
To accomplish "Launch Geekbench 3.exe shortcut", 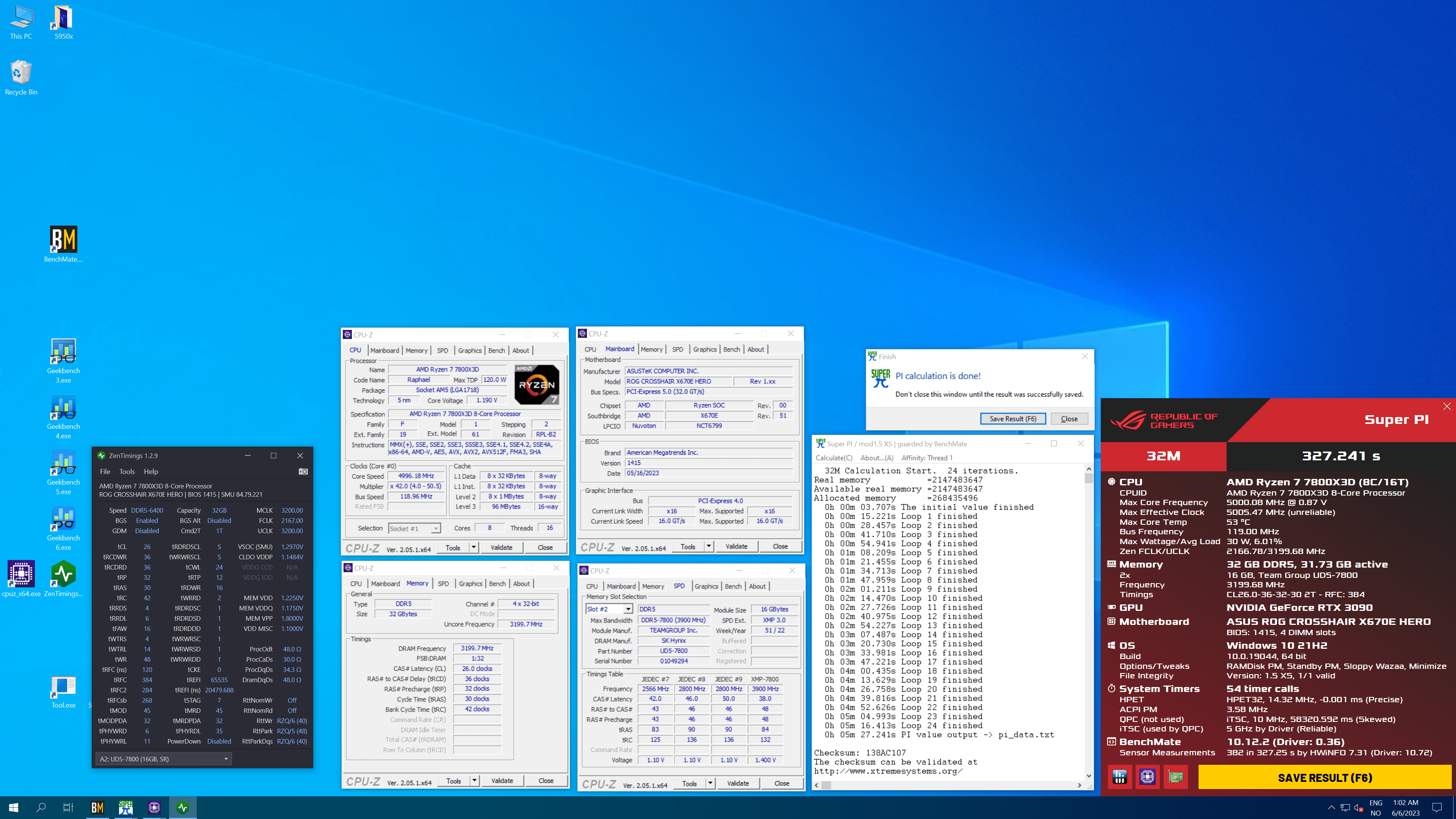I will [x=63, y=361].
